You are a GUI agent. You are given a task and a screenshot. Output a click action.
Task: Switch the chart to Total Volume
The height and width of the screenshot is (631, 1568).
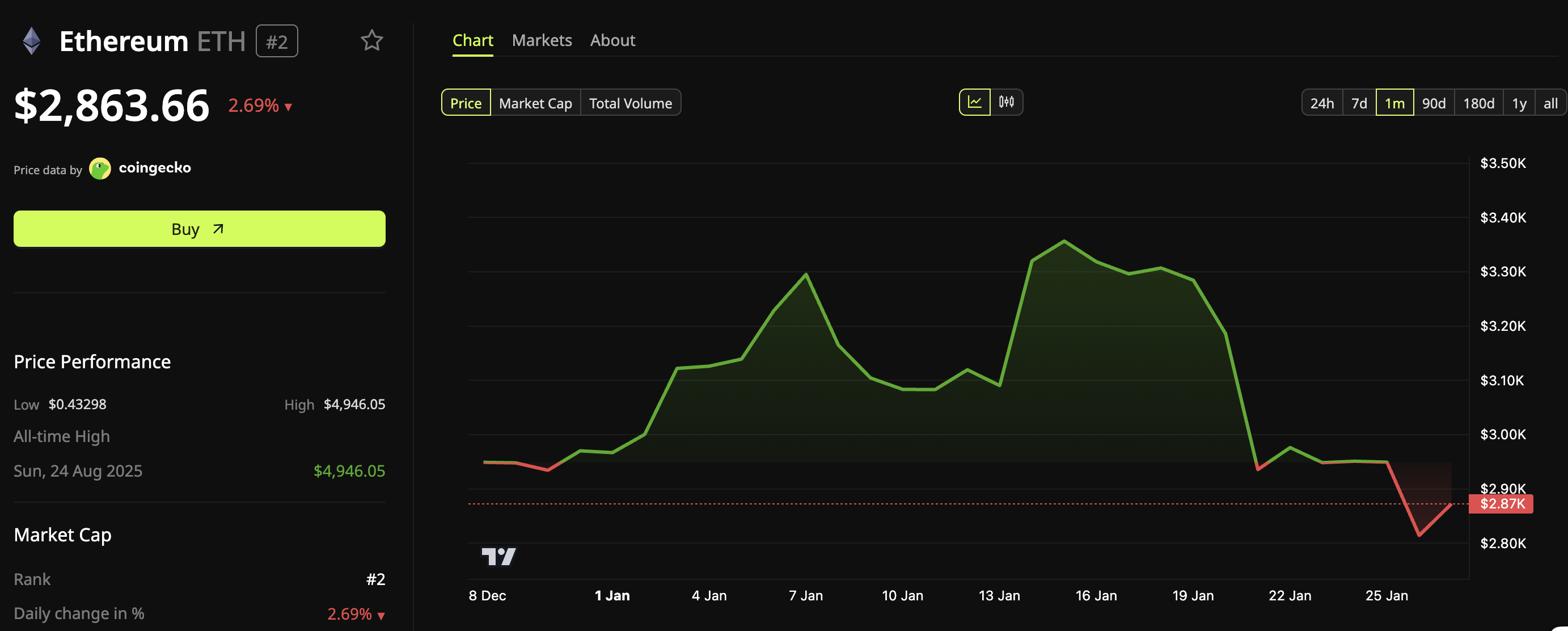click(631, 102)
